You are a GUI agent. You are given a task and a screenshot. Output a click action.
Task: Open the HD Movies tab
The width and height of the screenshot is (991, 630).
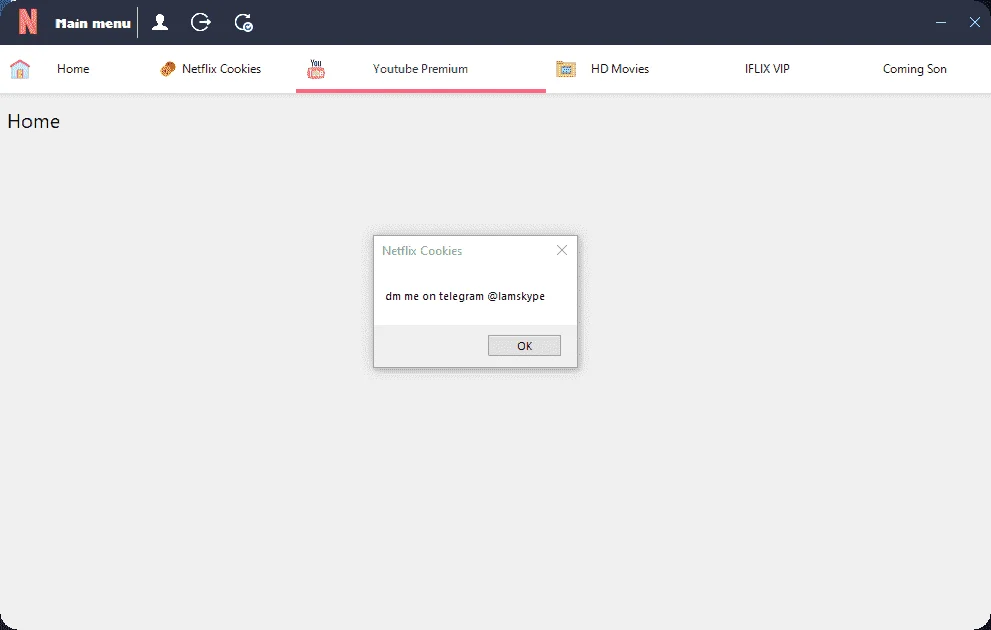(620, 69)
